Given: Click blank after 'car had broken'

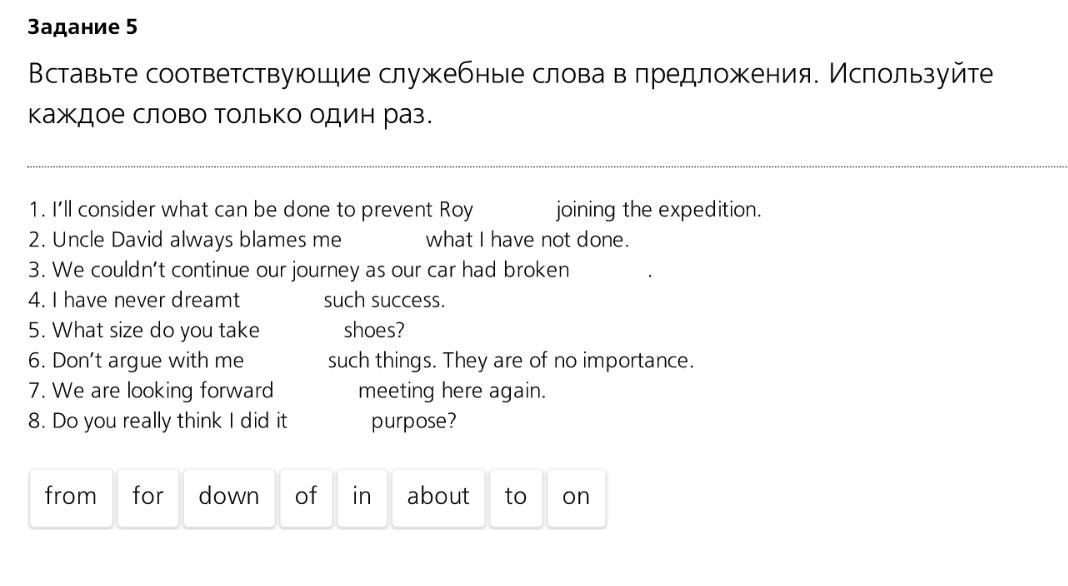Looking at the screenshot, I should [608, 270].
